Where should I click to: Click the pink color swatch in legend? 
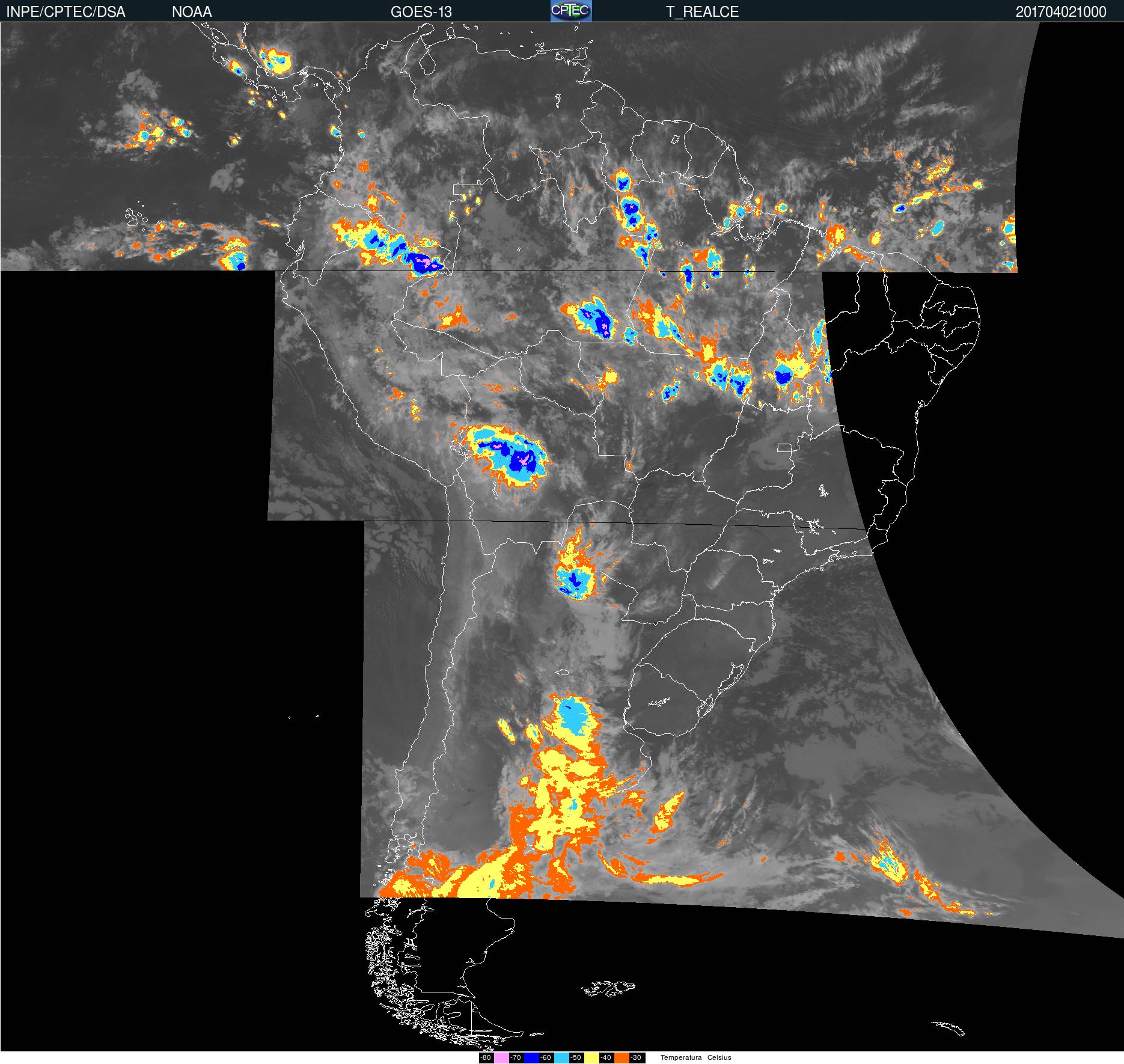pyautogui.click(x=501, y=1057)
